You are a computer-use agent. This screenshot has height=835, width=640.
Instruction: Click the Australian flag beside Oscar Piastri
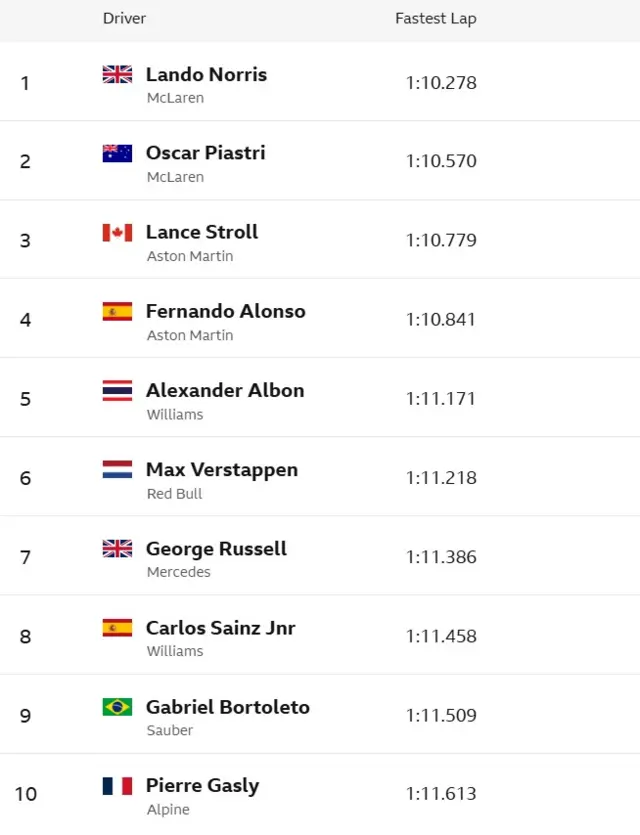(117, 153)
